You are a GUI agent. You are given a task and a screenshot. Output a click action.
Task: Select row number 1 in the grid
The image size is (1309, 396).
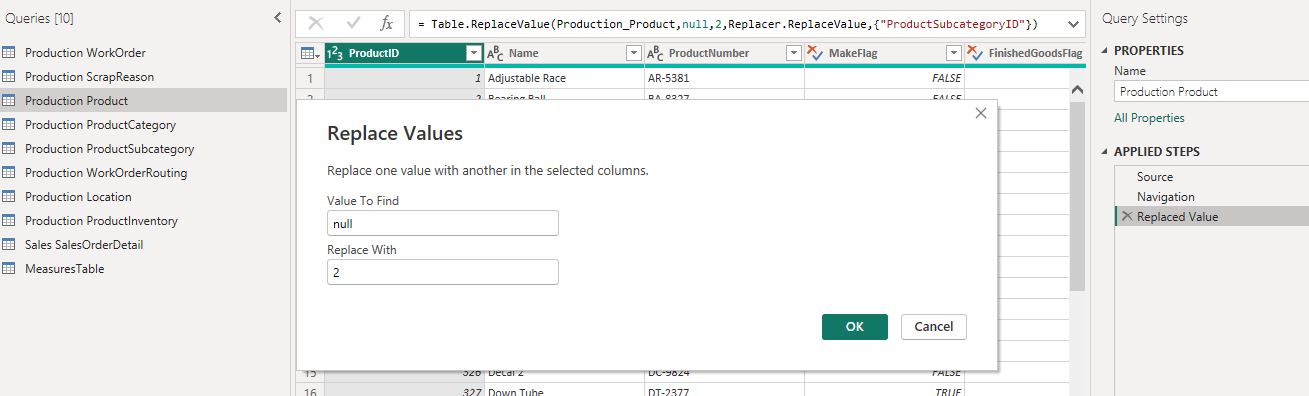coord(310,77)
